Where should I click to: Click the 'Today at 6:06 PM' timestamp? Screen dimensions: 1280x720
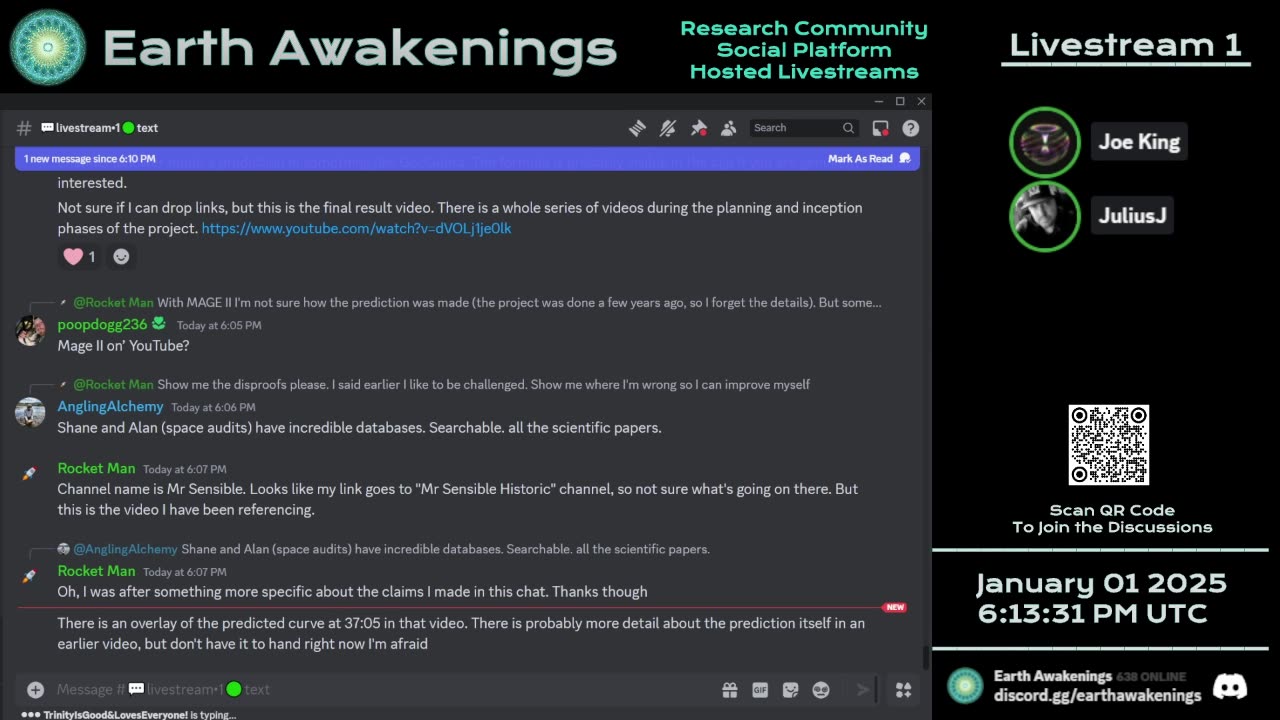213,407
